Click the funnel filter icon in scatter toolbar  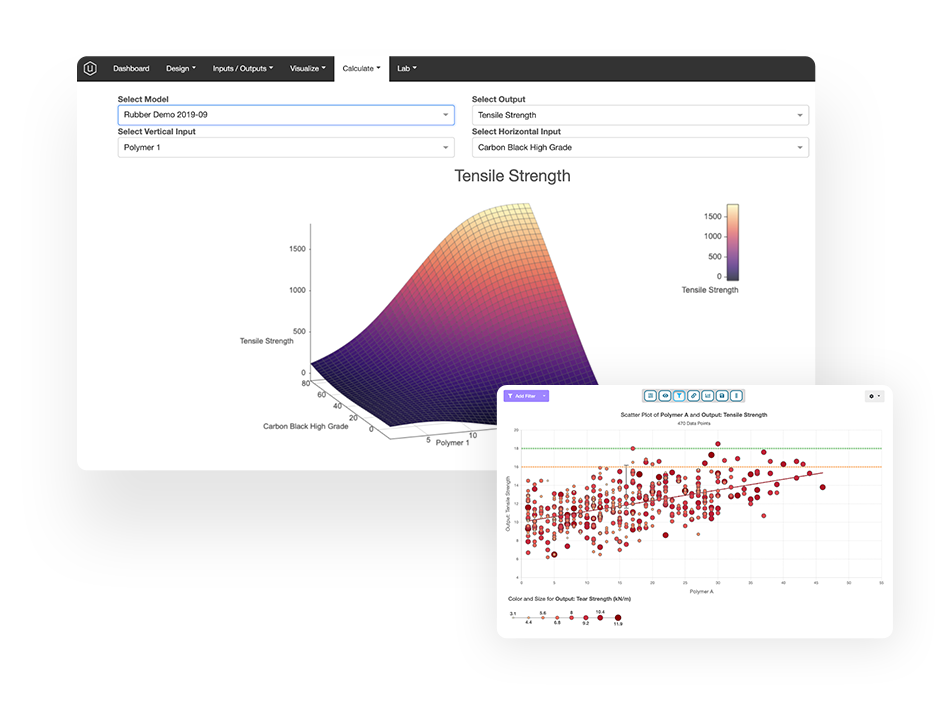[679, 396]
